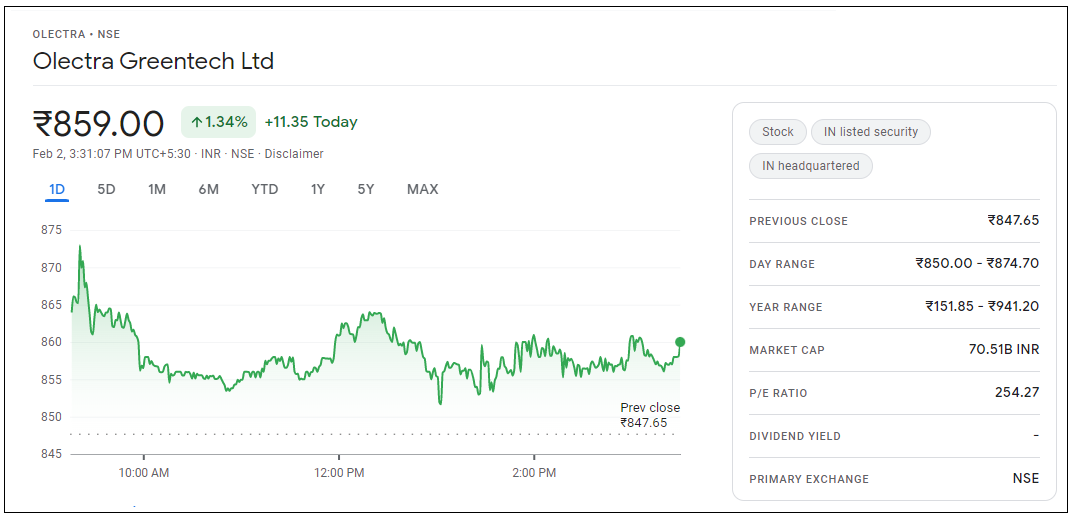Click the 850 y-axis label
The image size is (1073, 519).
coord(51,417)
